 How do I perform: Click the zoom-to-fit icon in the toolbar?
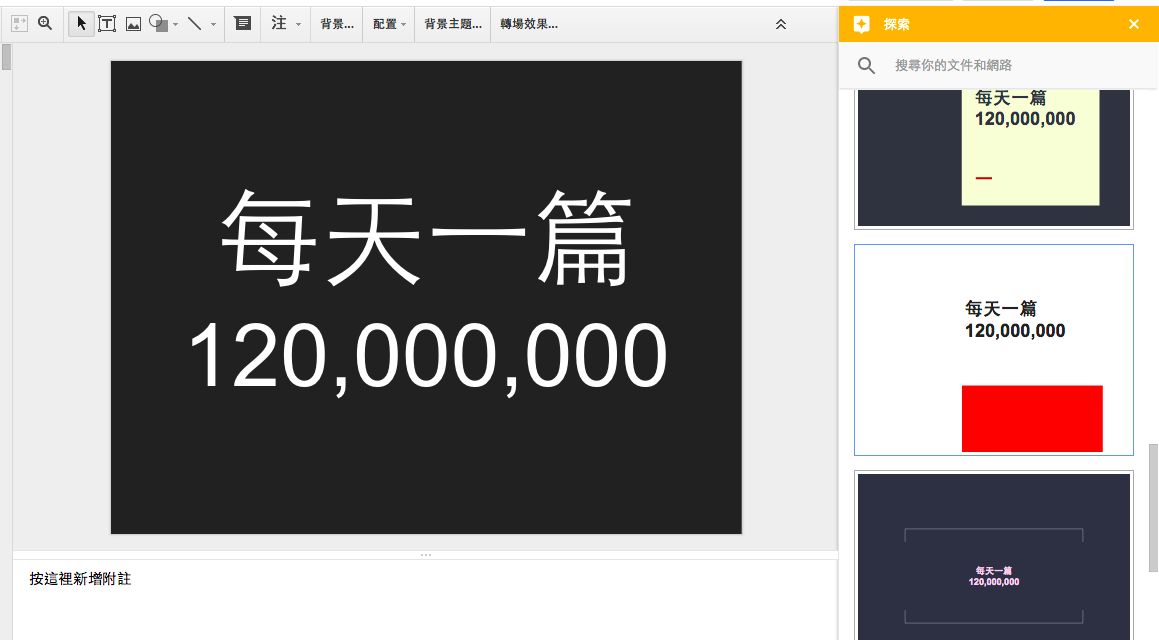(x=20, y=24)
